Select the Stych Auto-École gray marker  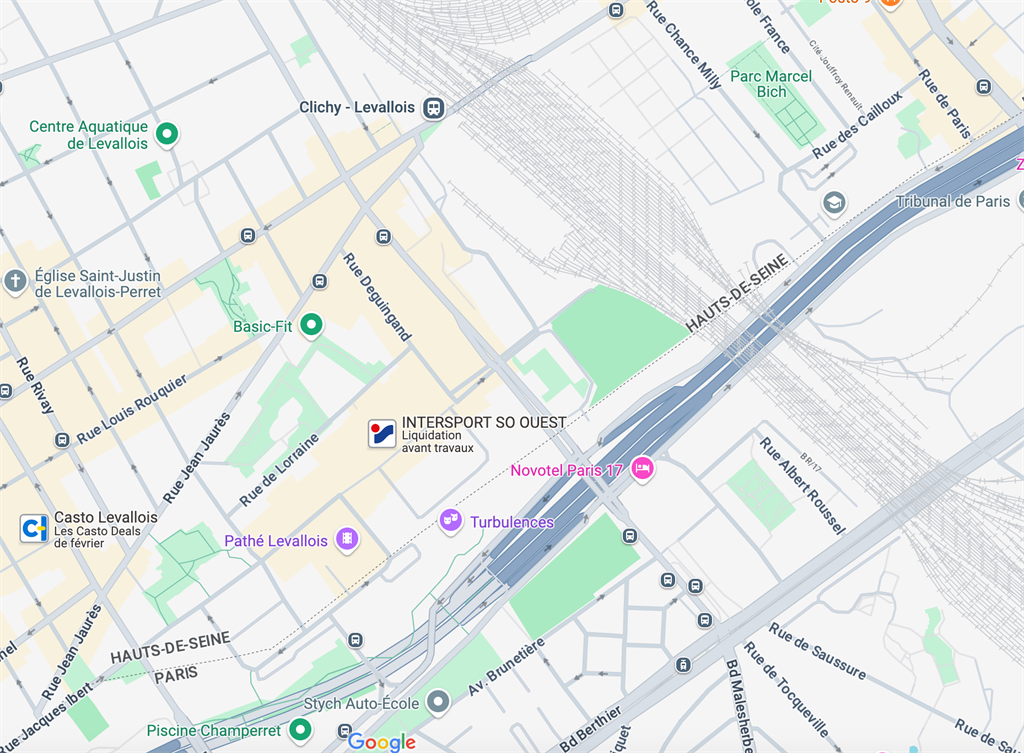[438, 703]
